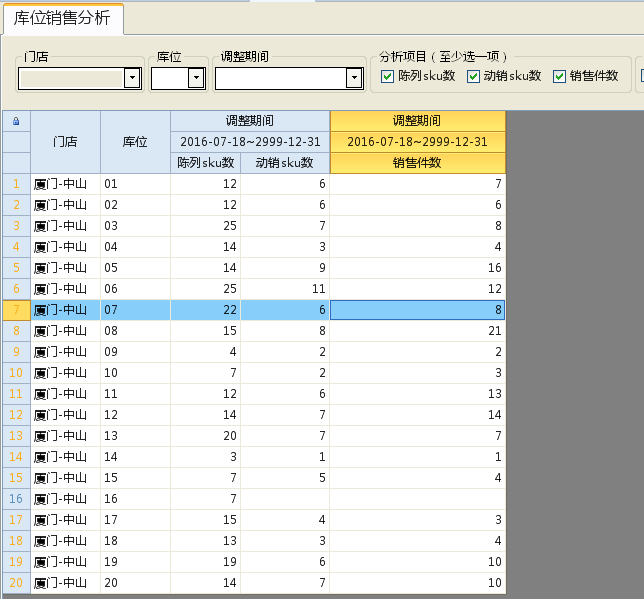Screen dimensions: 644x599
Task: Click 陈列sku数 value 22 in row 7
Action: 205,310
